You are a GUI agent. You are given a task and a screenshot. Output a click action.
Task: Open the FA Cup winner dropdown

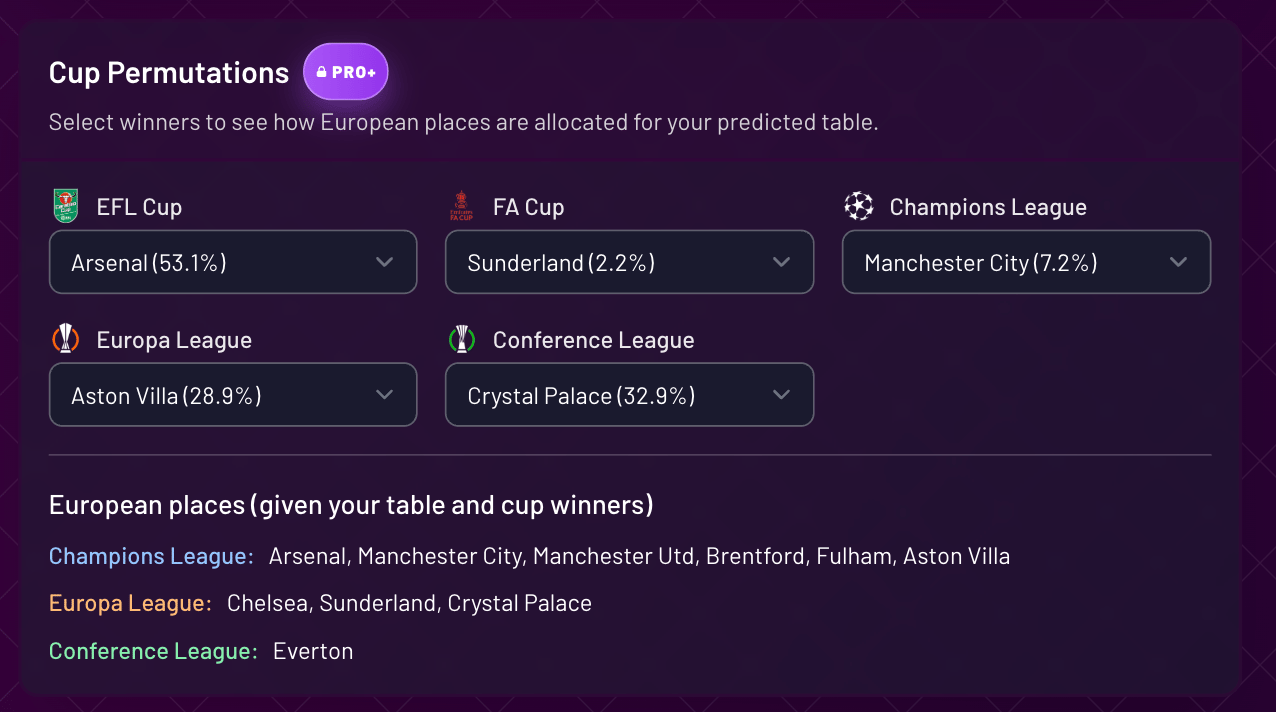coord(629,263)
